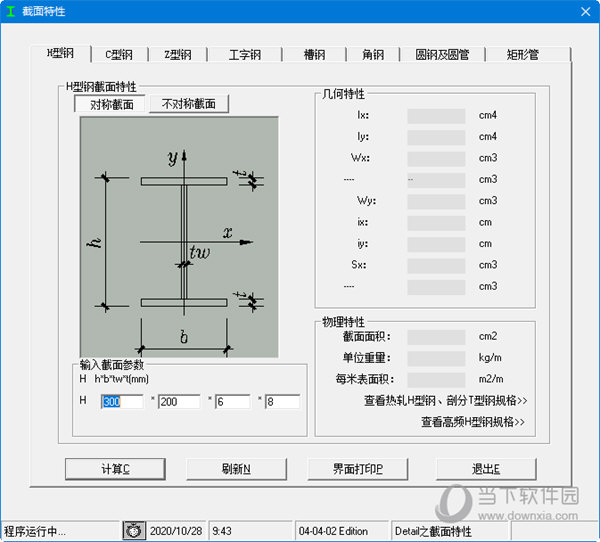Focus the tw input field showing 6

click(x=232, y=402)
